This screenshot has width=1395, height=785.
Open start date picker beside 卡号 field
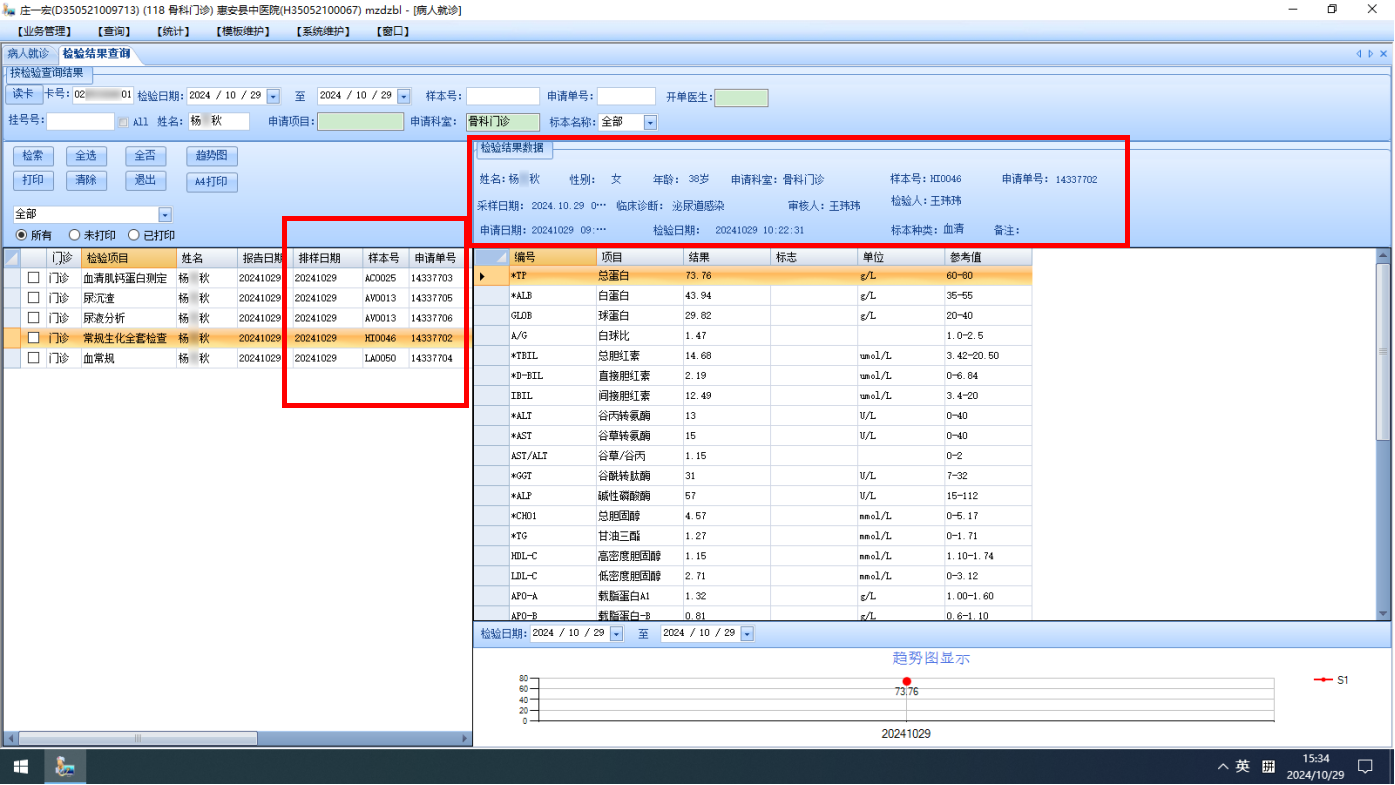pos(273,96)
